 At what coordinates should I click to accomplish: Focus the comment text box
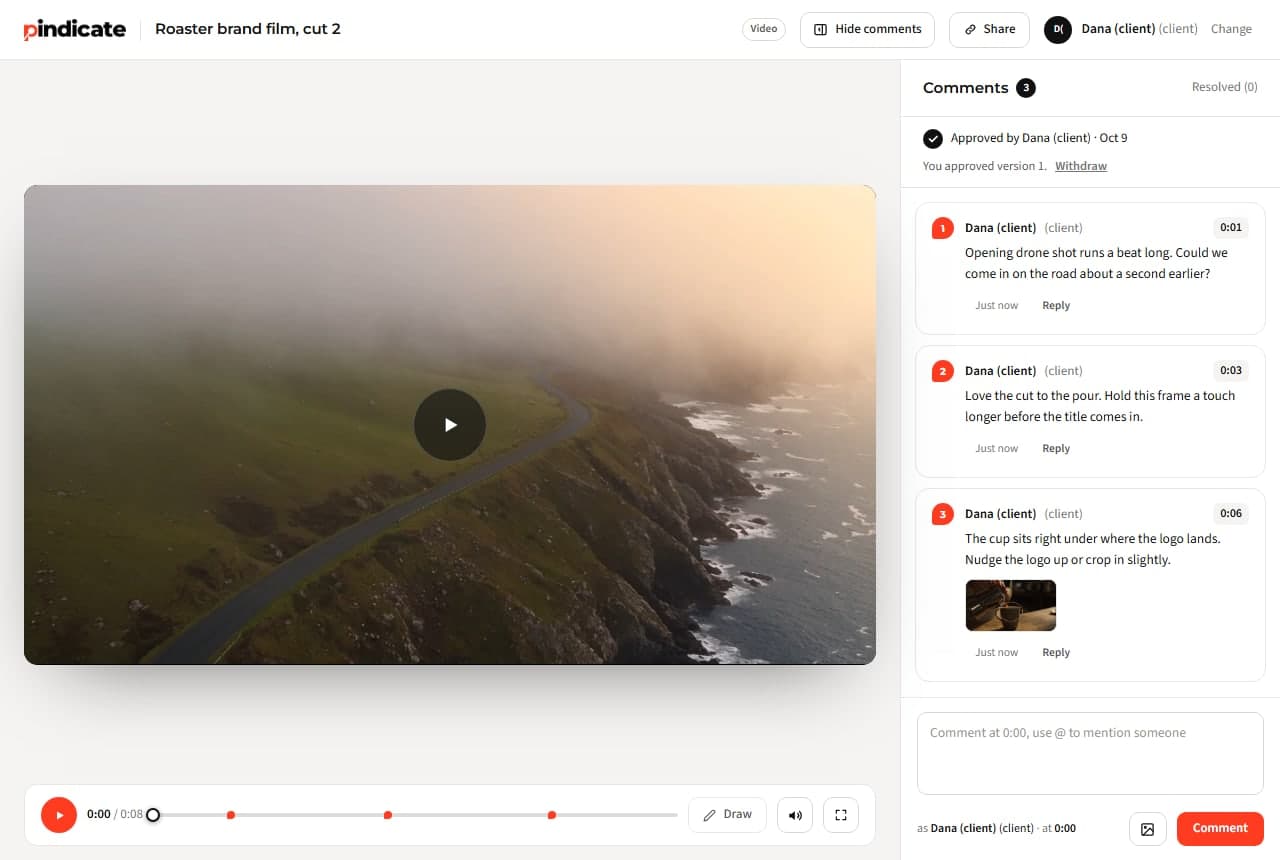tap(1090, 753)
